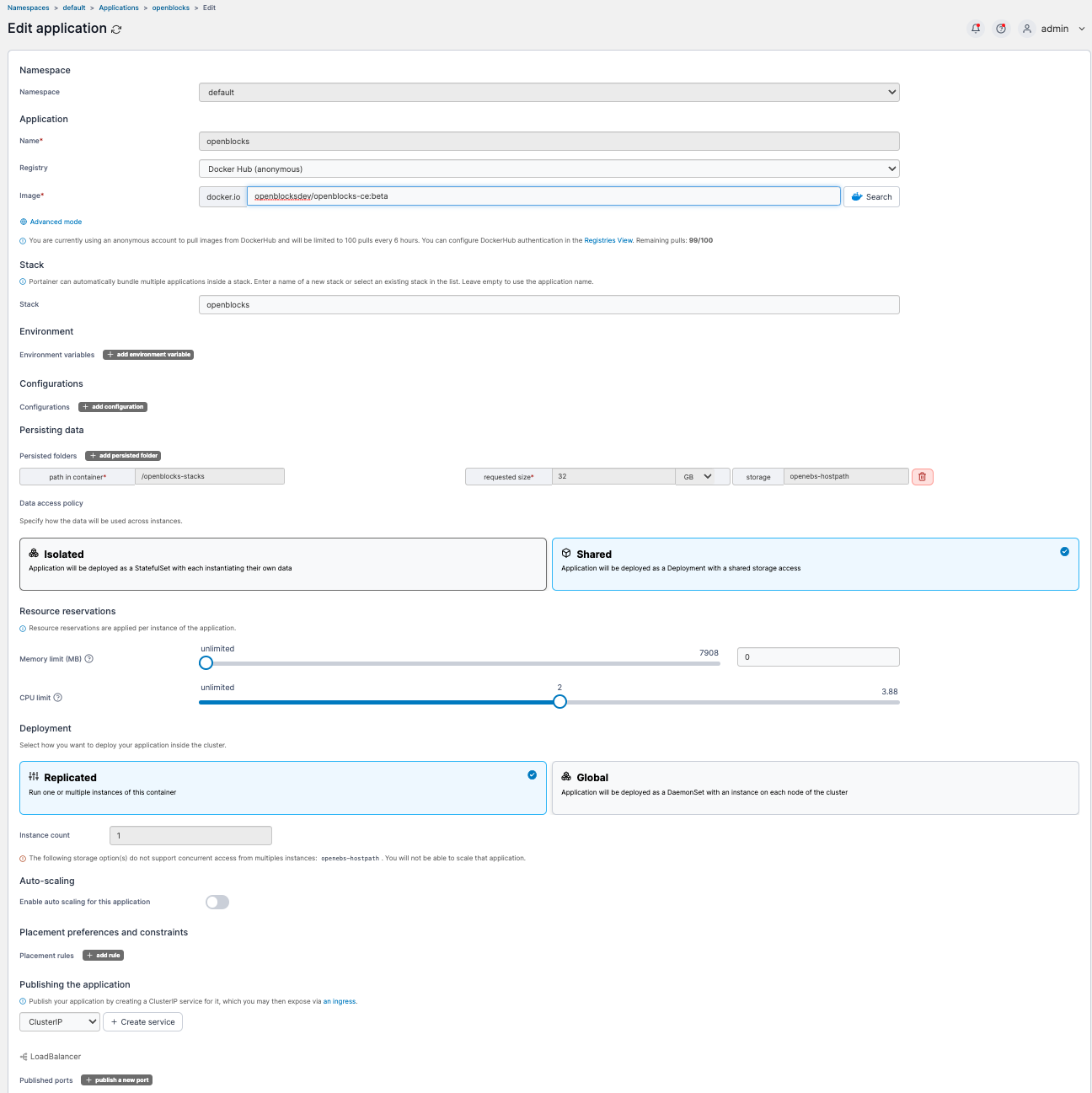
Task: Expand the admin user menu chevron
Action: pyautogui.click(x=1082, y=29)
